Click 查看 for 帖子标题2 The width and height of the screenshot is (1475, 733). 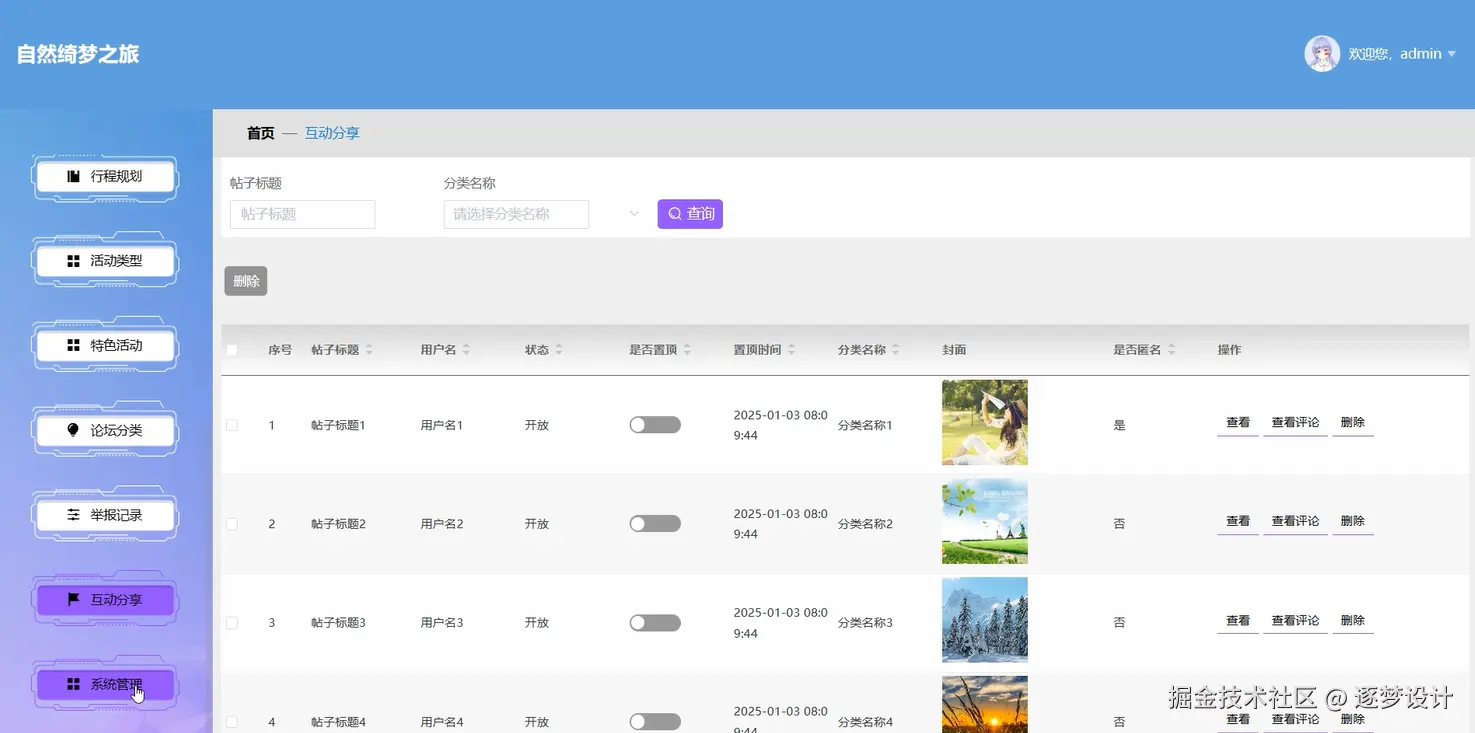coord(1238,522)
